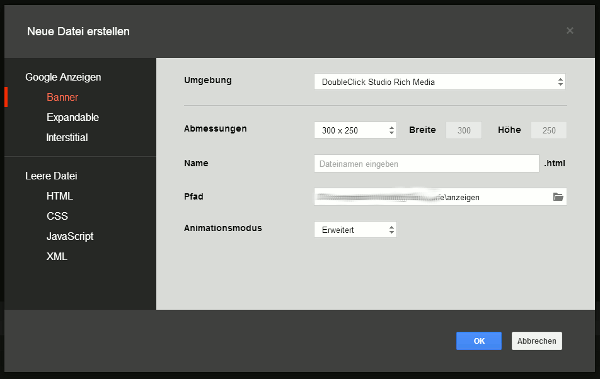Select the Expandable ad type
600x379 pixels.
coord(73,117)
